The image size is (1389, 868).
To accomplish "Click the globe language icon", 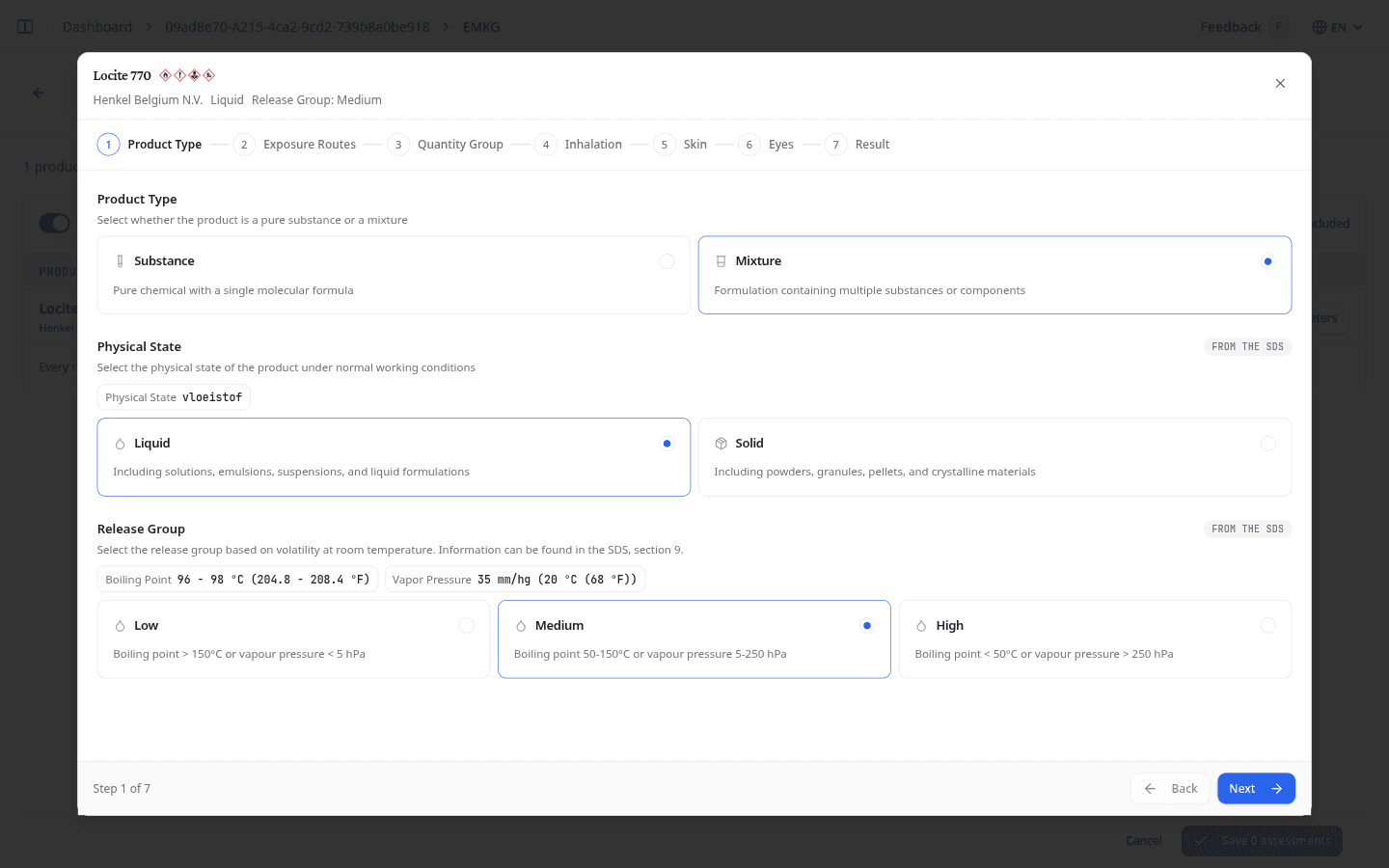I will 1320,27.
